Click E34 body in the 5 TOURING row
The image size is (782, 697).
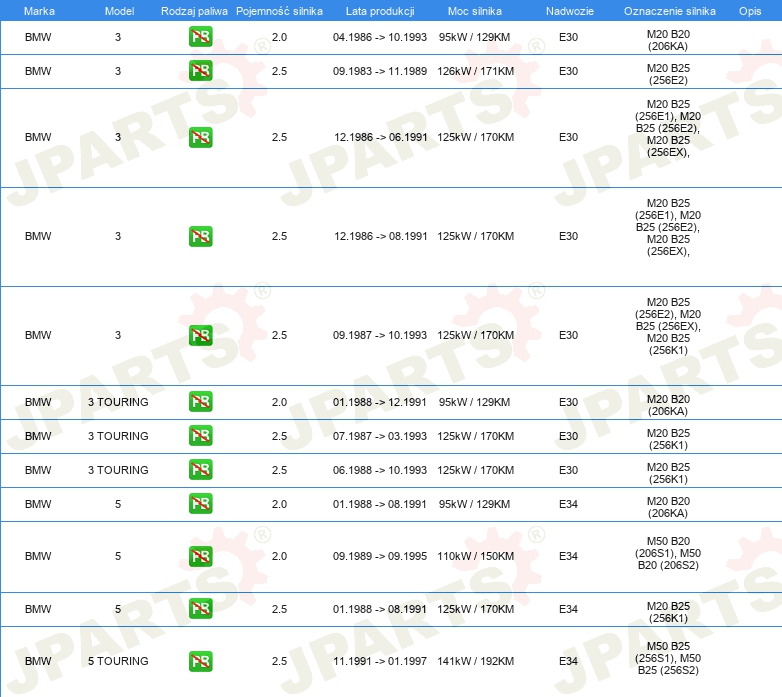click(569, 661)
